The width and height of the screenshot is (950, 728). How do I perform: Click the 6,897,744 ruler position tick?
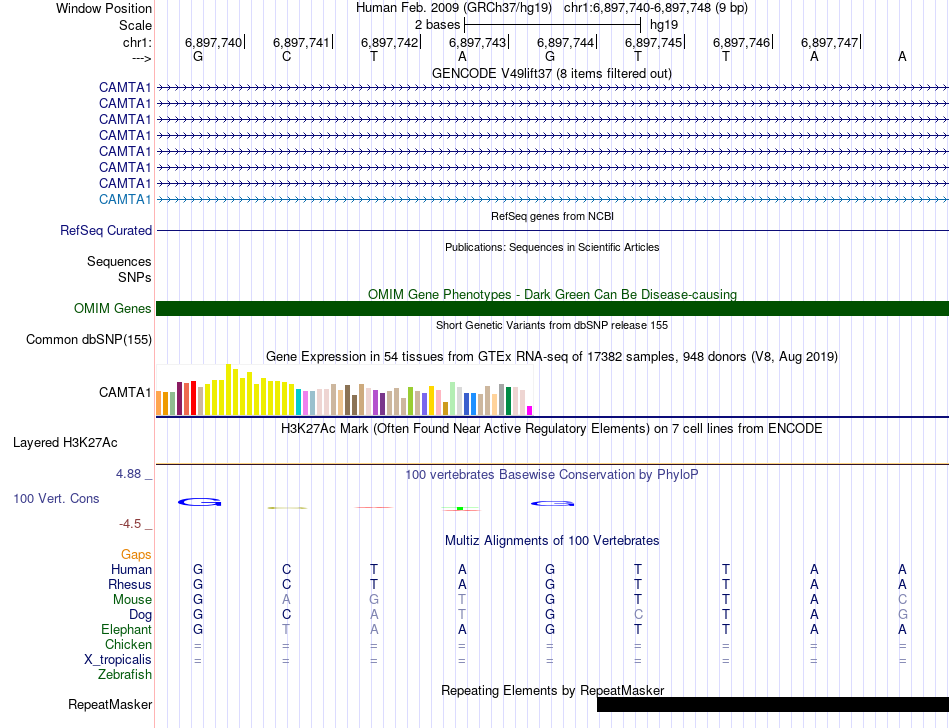coord(566,42)
